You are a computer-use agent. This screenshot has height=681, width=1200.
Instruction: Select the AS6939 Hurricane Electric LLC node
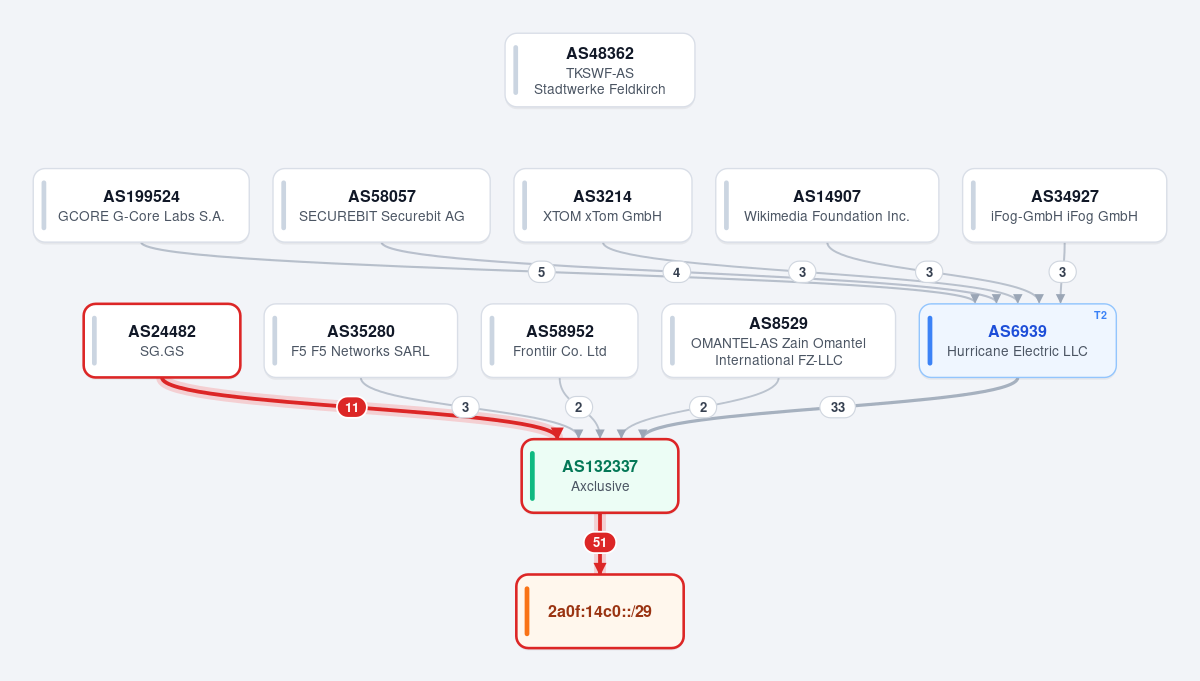click(1018, 341)
